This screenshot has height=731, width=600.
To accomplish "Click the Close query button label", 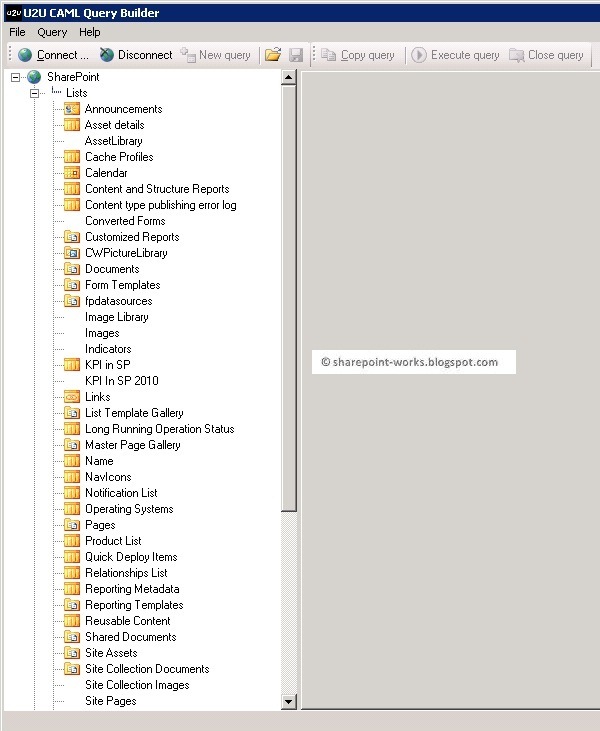I will pos(556,55).
